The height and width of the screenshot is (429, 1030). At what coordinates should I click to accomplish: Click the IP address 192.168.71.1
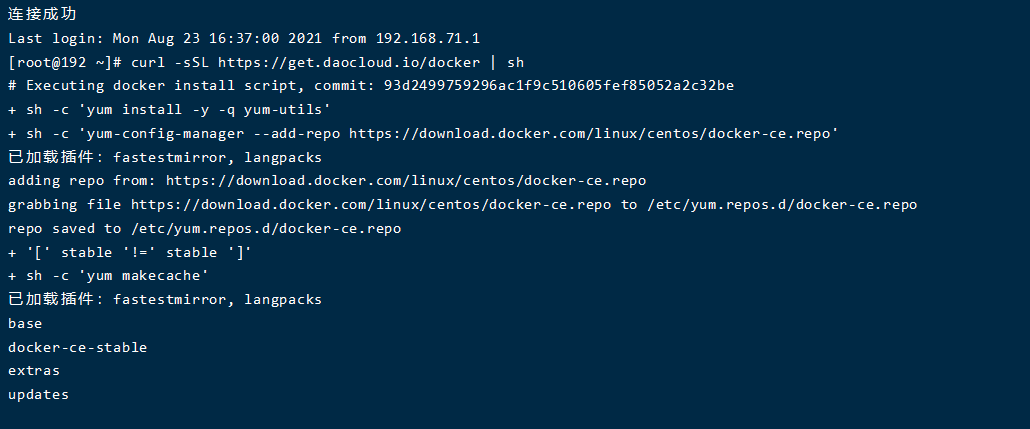[x=428, y=39]
